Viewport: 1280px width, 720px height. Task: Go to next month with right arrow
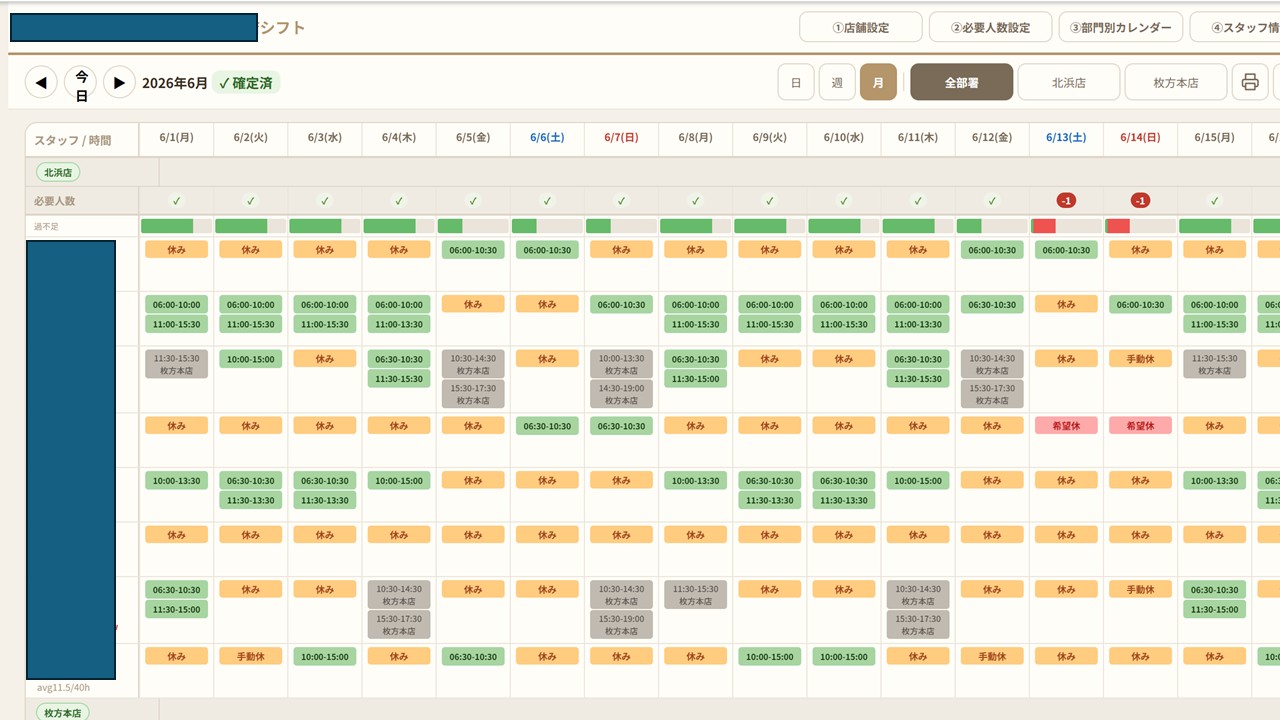(x=119, y=82)
